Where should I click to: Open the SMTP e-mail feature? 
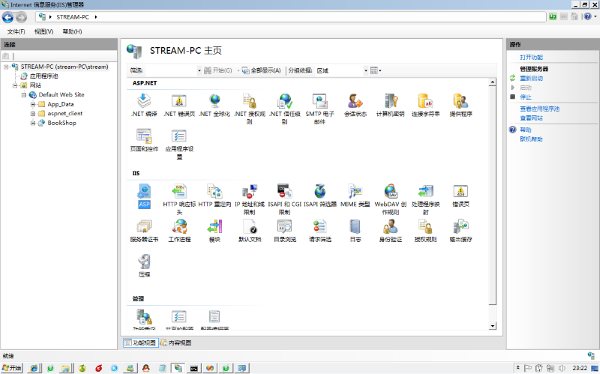[320, 109]
